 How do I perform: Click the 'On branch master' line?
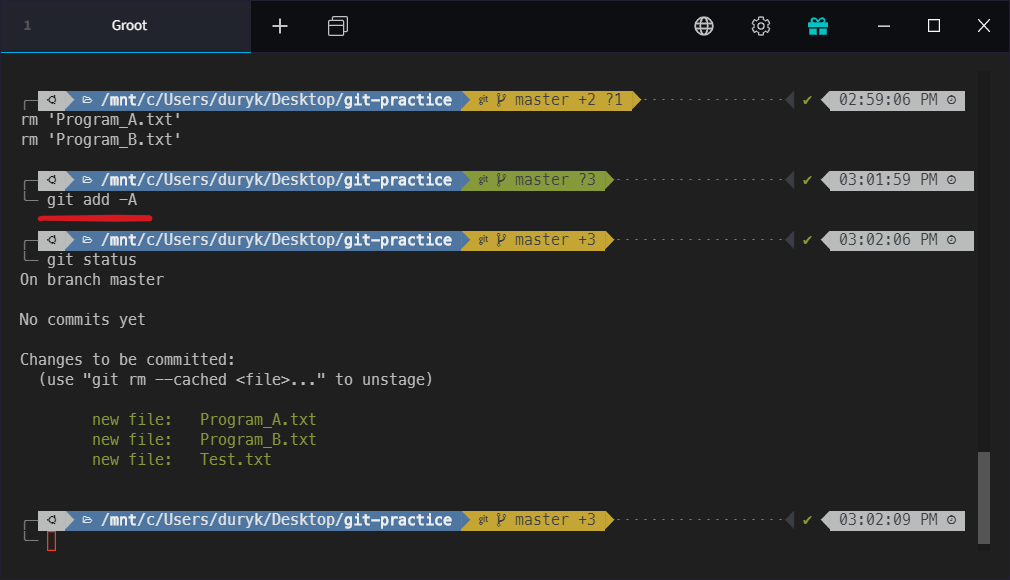(92, 280)
